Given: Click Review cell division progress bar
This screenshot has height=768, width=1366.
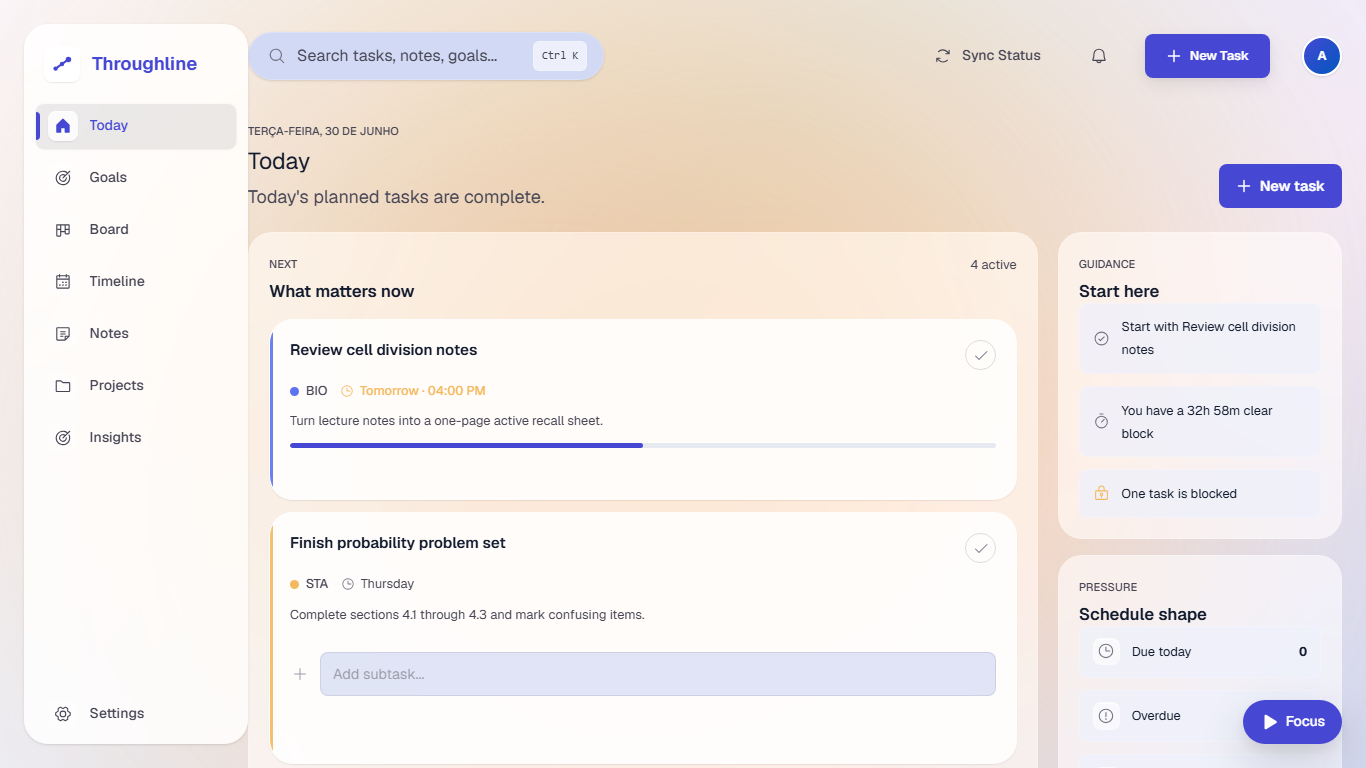Looking at the screenshot, I should click(x=643, y=445).
